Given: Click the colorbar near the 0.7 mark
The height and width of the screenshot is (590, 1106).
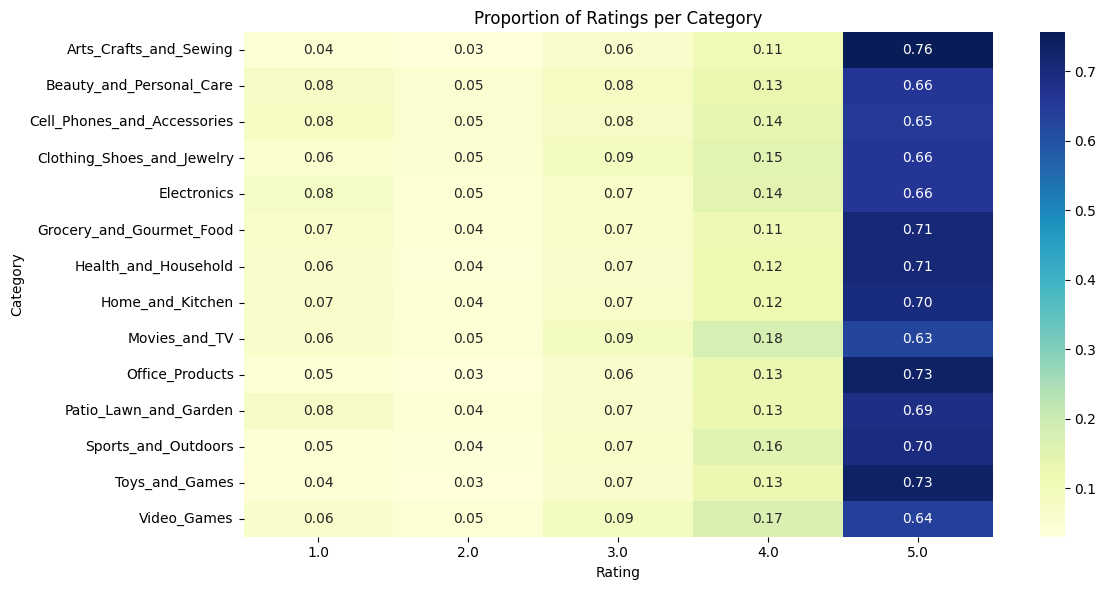Looking at the screenshot, I should (1052, 72).
